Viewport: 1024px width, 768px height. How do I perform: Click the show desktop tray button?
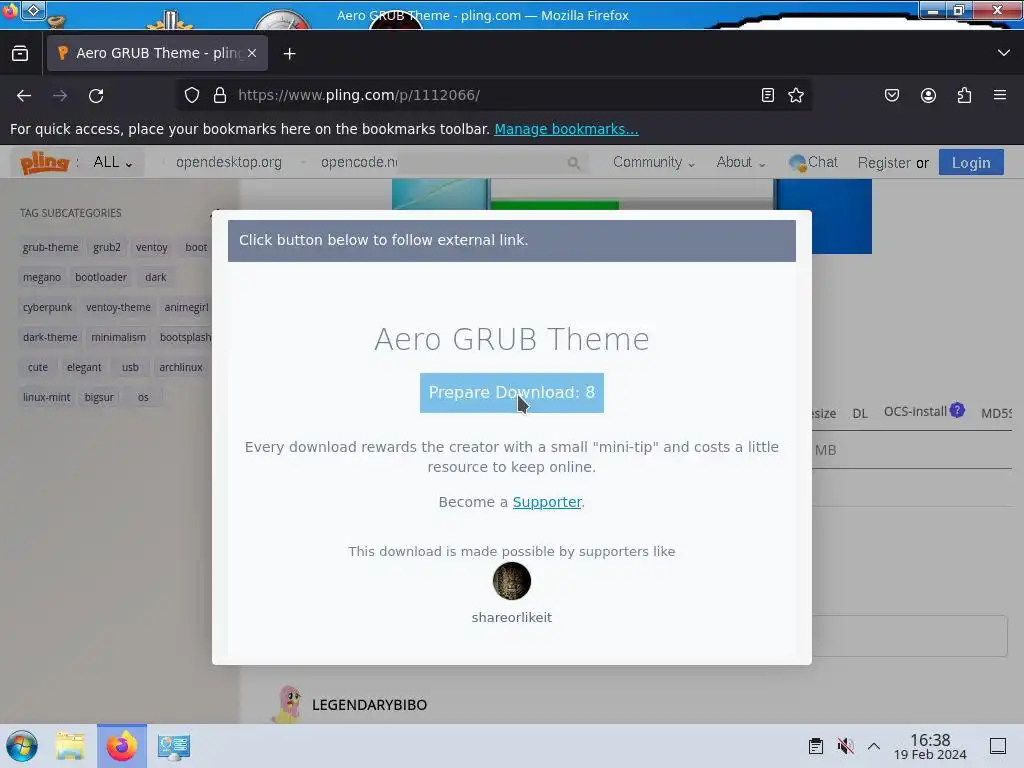point(998,746)
